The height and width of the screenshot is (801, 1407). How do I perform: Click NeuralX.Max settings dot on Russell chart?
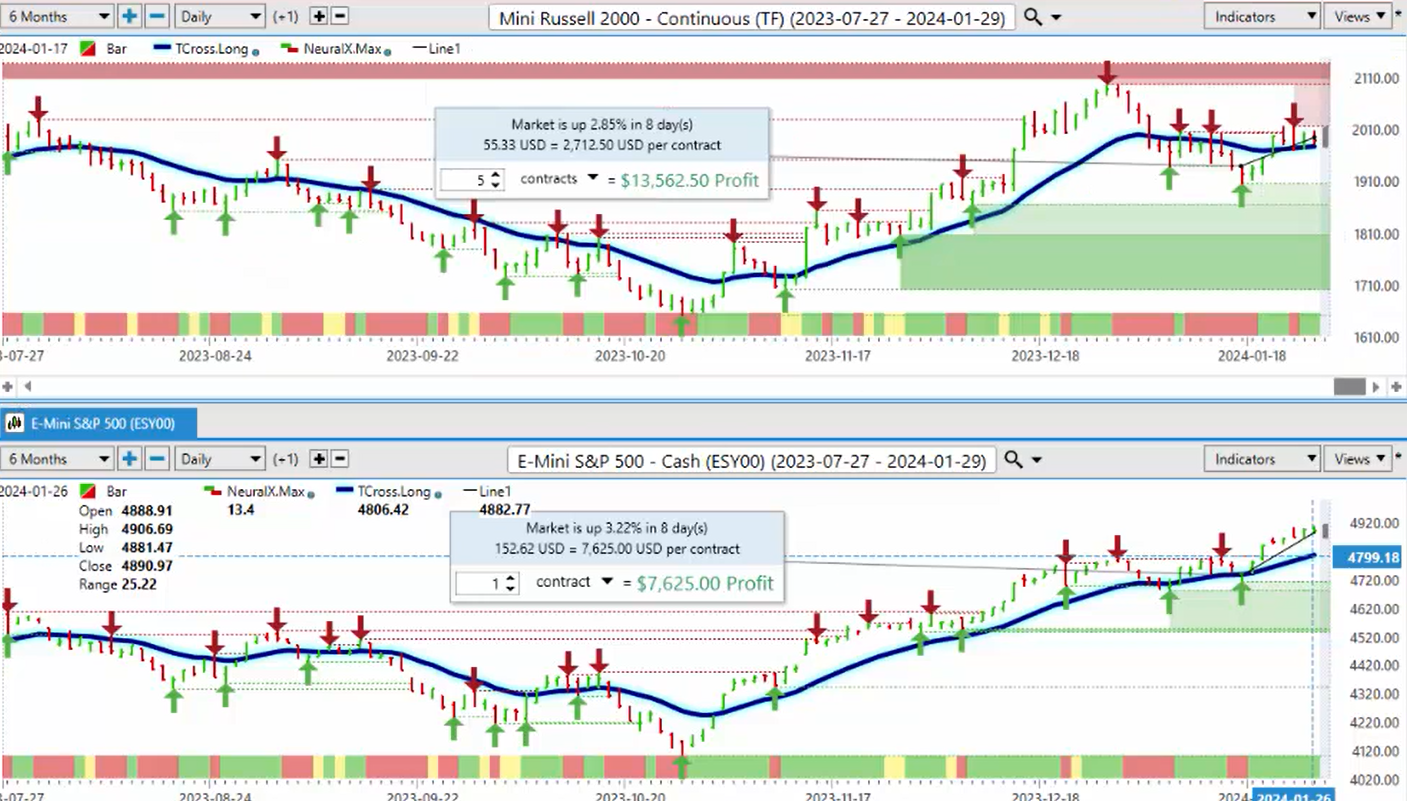(x=389, y=50)
